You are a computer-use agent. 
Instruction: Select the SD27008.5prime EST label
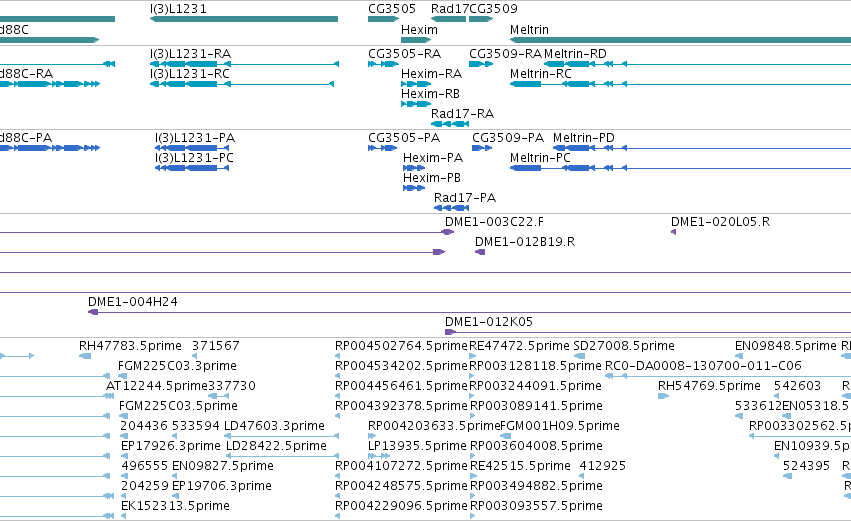624,346
